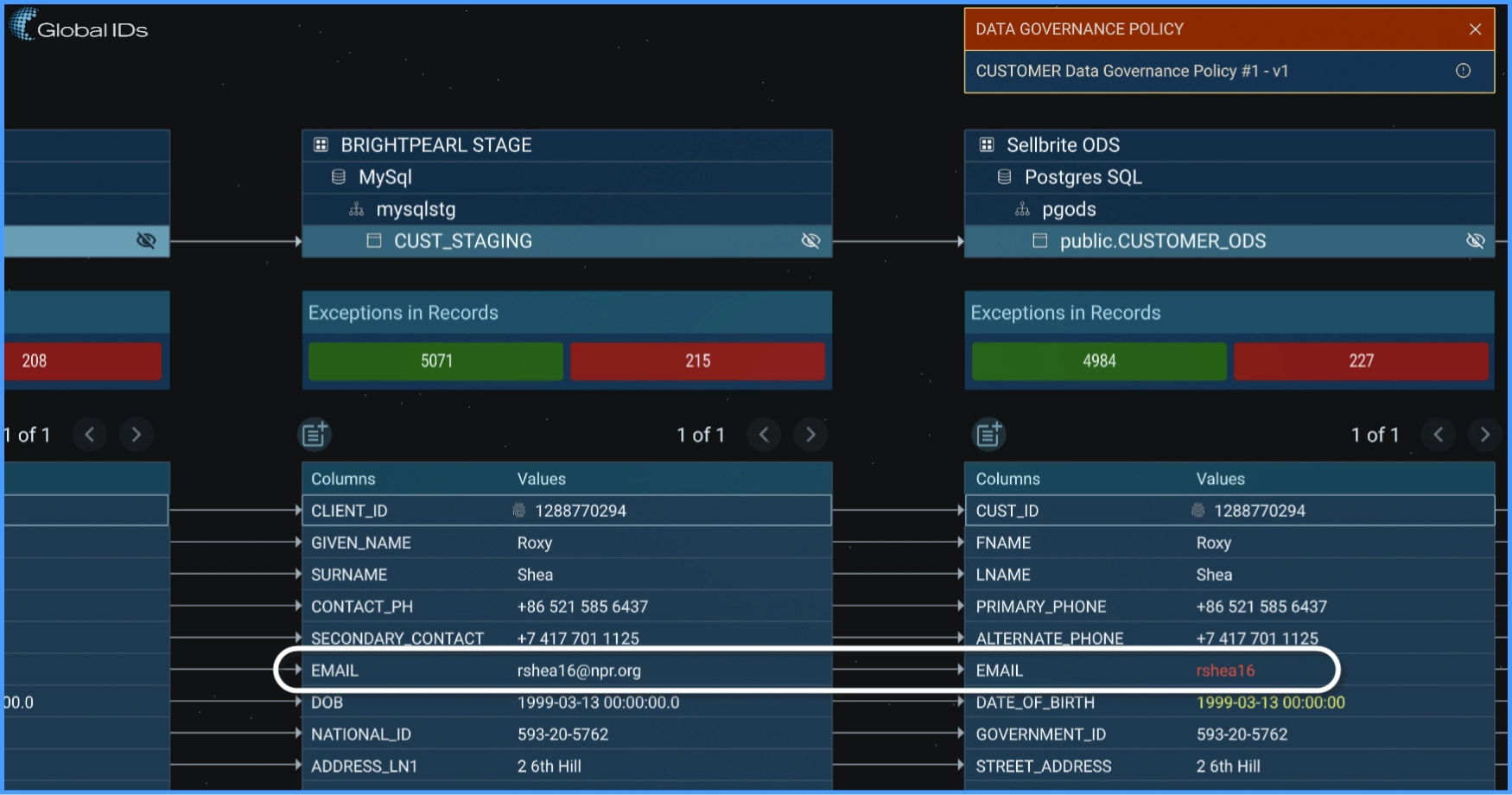Select the PRIMARY_PHONE row
The image size is (1512, 795).
coord(1229,607)
